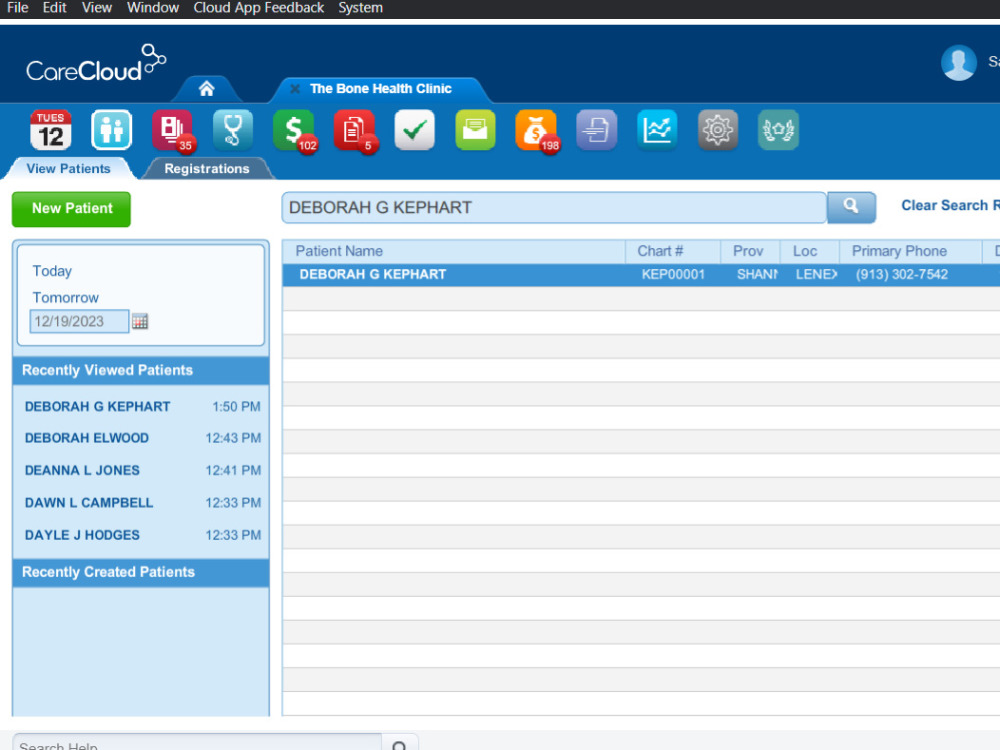Viewport: 1000px width, 750px height.
Task: Go to the Home tab icon
Action: (207, 89)
